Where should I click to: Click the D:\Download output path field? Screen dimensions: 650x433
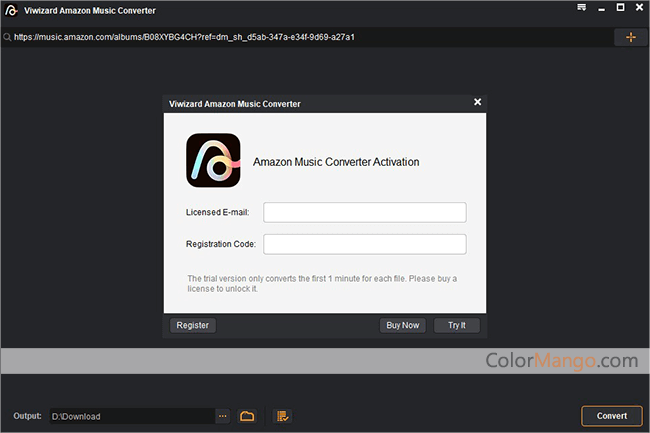click(133, 416)
